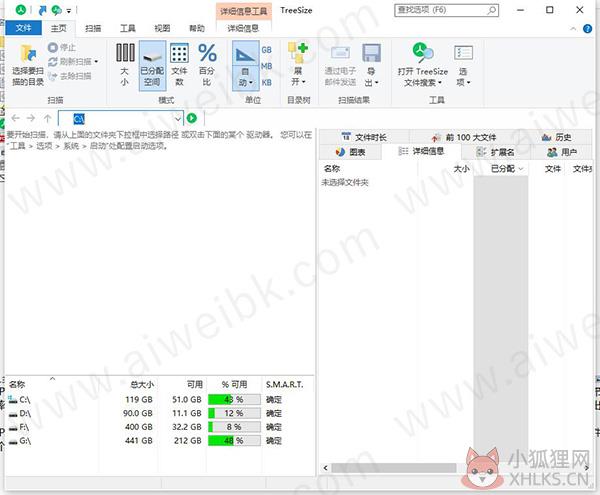Image resolution: width=600 pixels, height=495 pixels.
Task: Click the scrollbar left arrow in details panel
Action: click(x=326, y=468)
